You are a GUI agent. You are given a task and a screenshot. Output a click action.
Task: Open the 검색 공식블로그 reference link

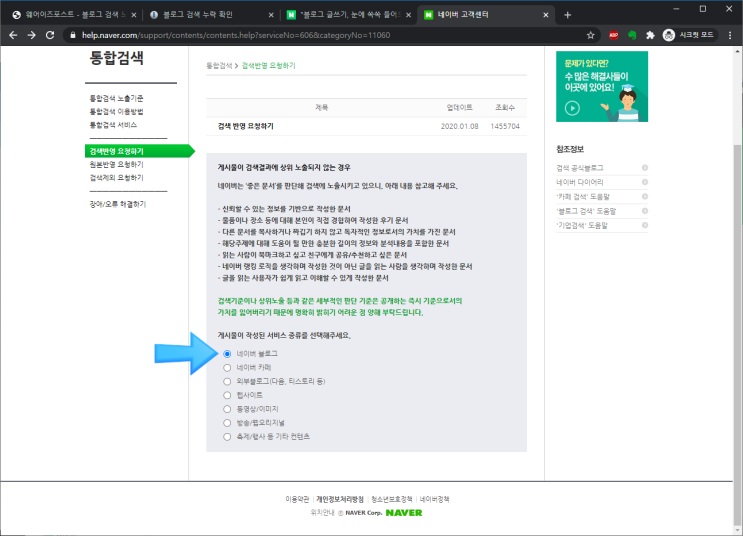(x=580, y=168)
